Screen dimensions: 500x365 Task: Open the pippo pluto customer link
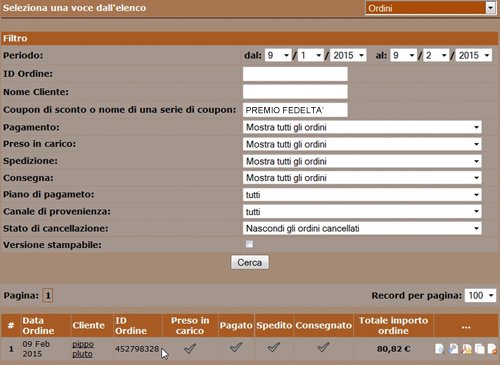(83, 349)
